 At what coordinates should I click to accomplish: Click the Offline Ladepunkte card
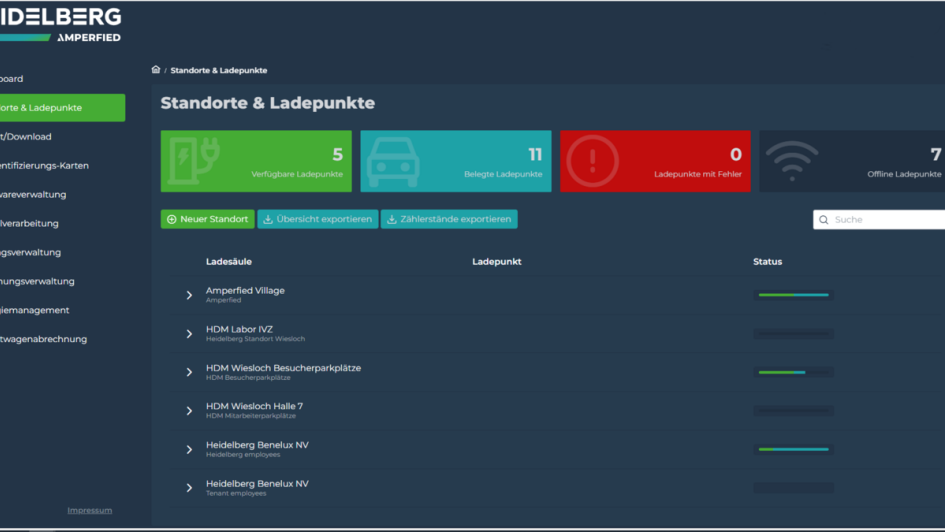click(852, 161)
